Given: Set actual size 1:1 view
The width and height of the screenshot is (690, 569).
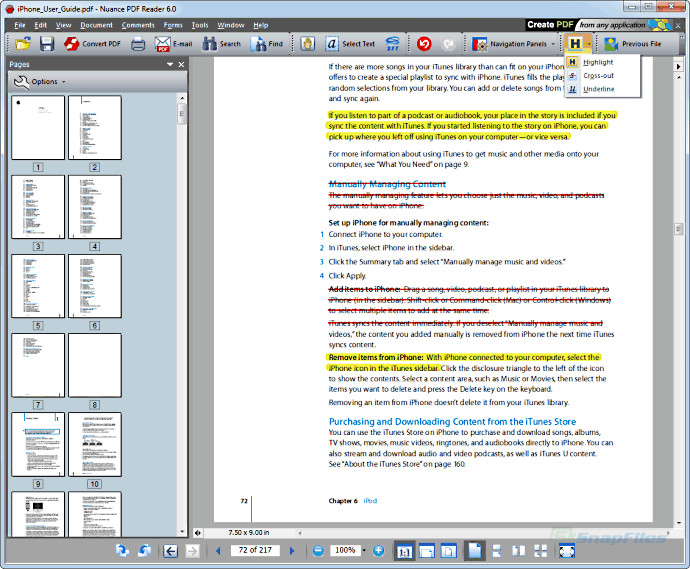Looking at the screenshot, I should click(404, 551).
